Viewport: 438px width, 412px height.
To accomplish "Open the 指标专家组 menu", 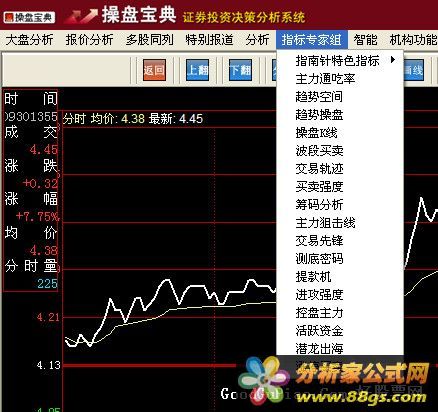I will pyautogui.click(x=312, y=40).
